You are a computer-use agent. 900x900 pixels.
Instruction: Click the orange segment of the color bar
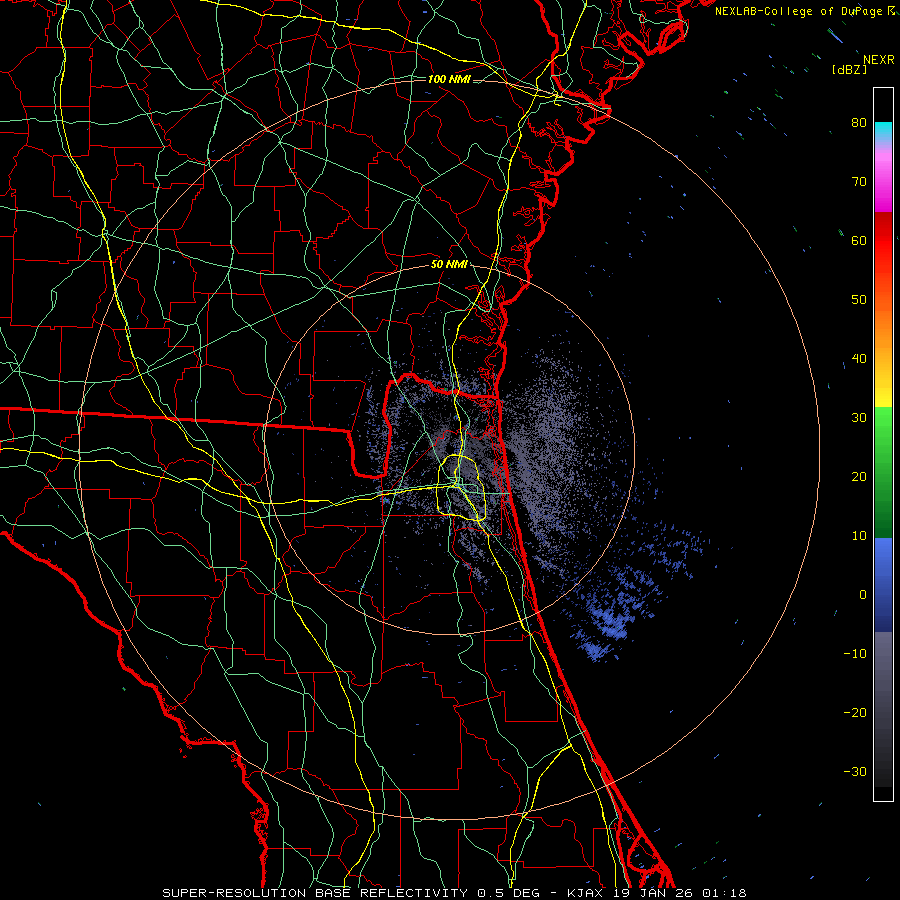tap(883, 324)
